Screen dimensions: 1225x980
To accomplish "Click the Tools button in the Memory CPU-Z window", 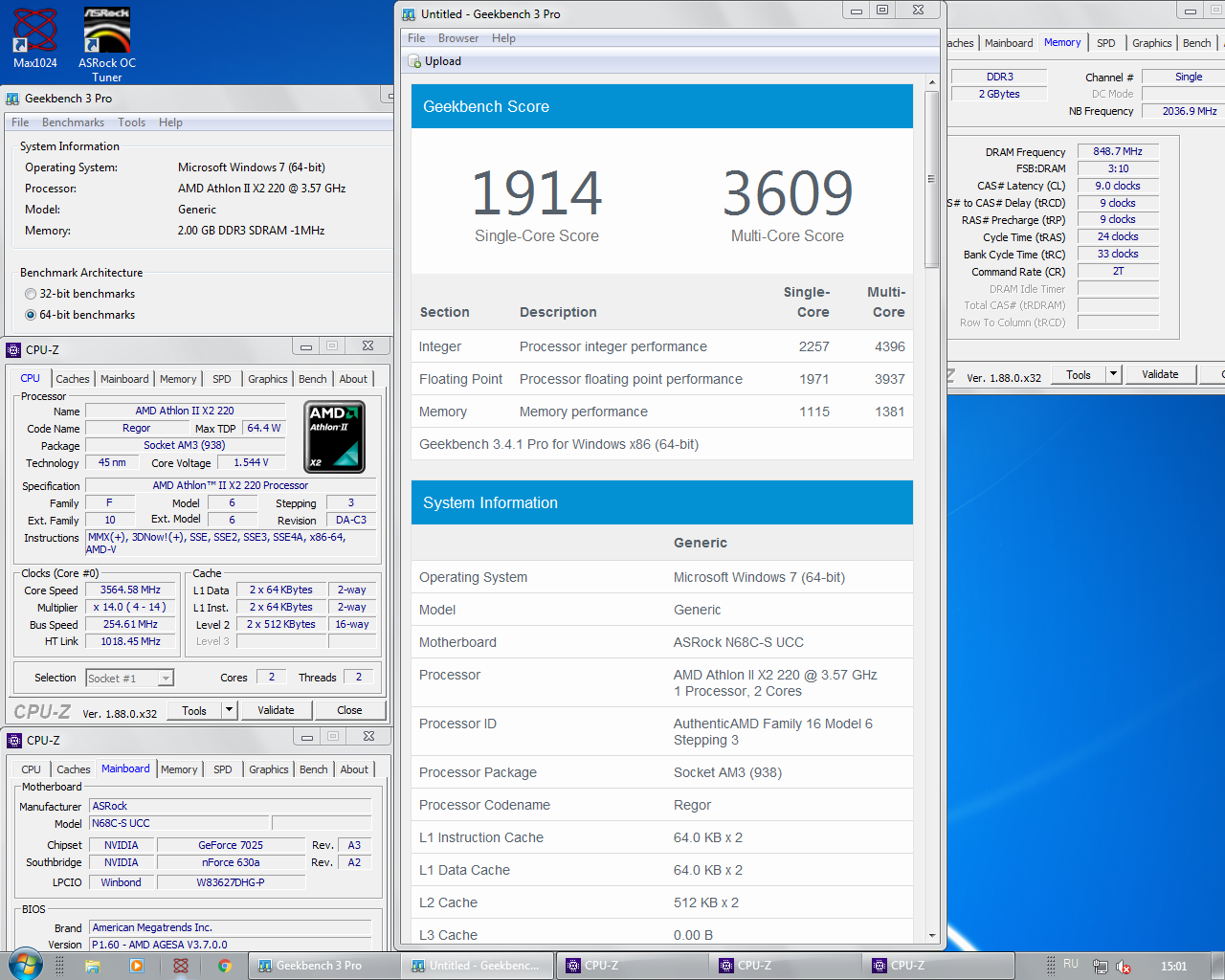I will click(x=1079, y=374).
